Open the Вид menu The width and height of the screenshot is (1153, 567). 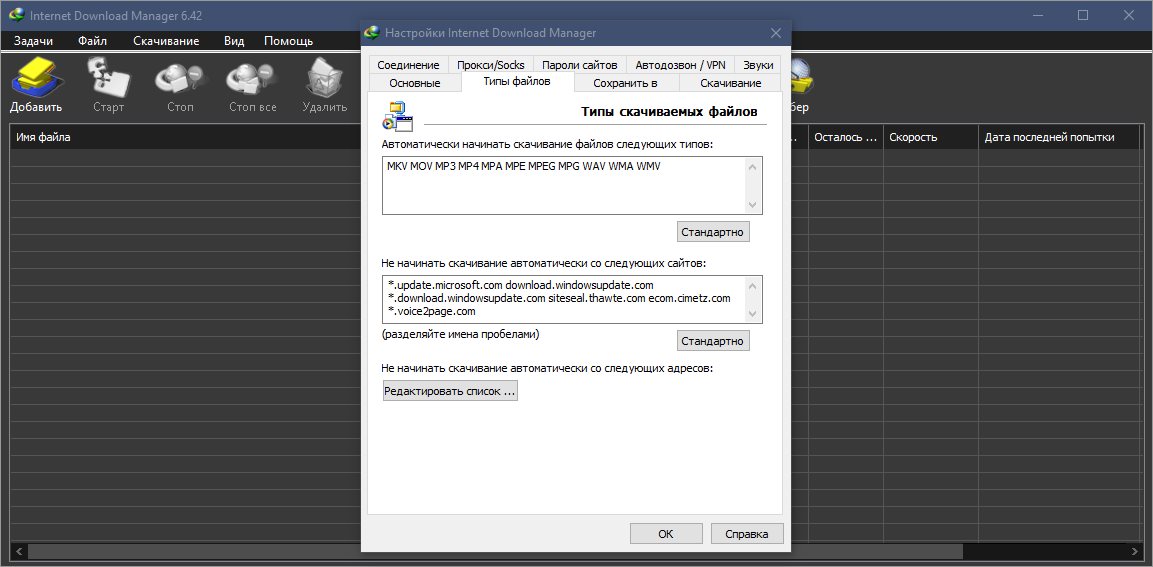(235, 41)
